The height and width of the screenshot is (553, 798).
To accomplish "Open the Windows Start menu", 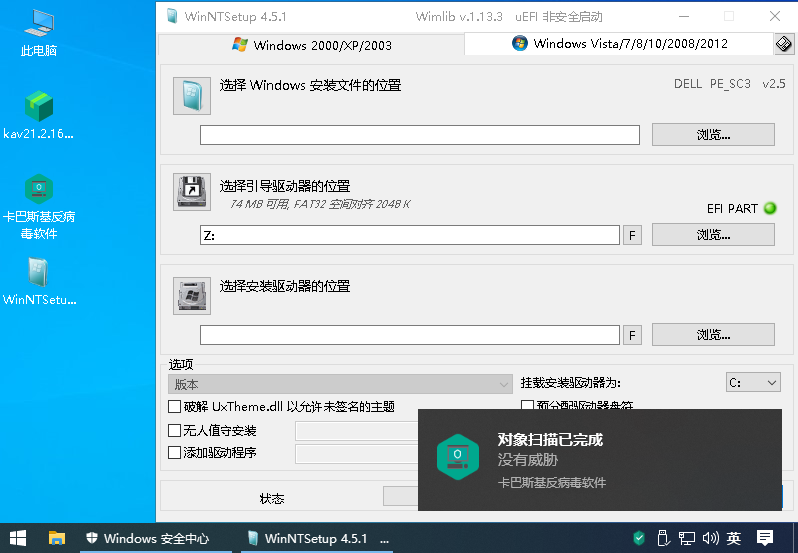I will [x=18, y=538].
